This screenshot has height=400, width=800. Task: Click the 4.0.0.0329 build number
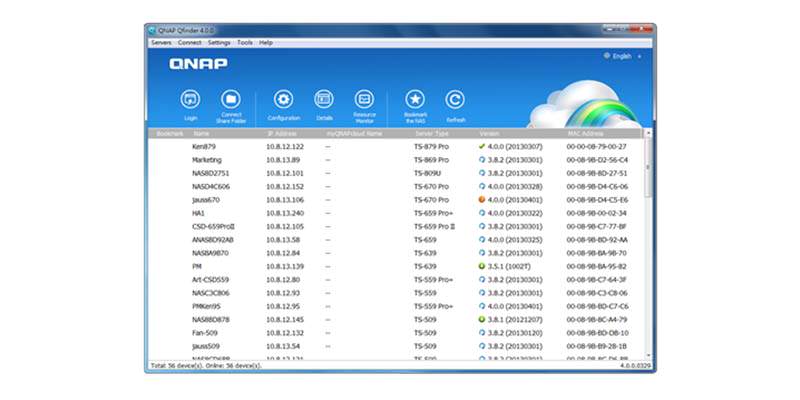[635, 366]
